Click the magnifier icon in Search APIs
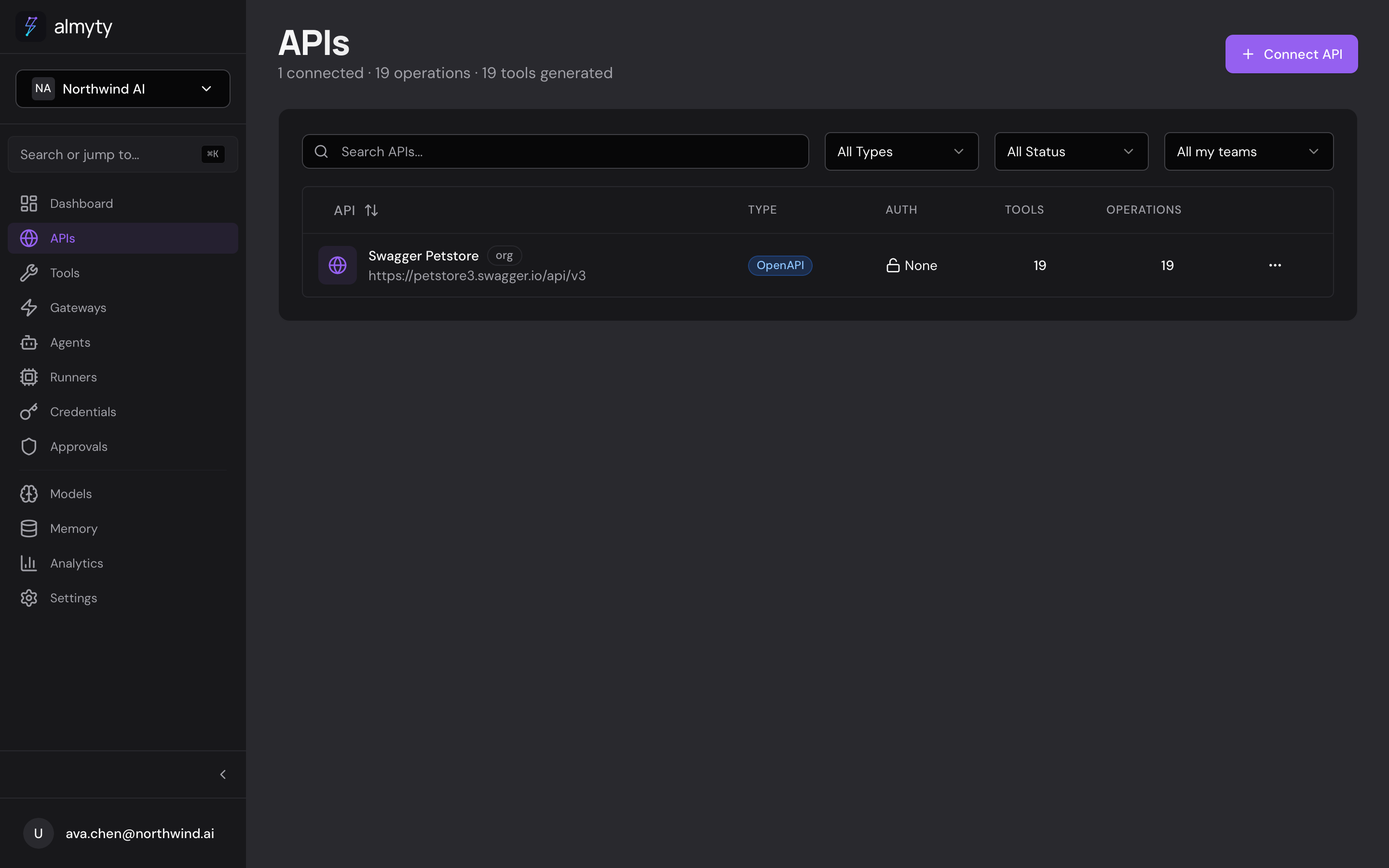 coord(321,151)
